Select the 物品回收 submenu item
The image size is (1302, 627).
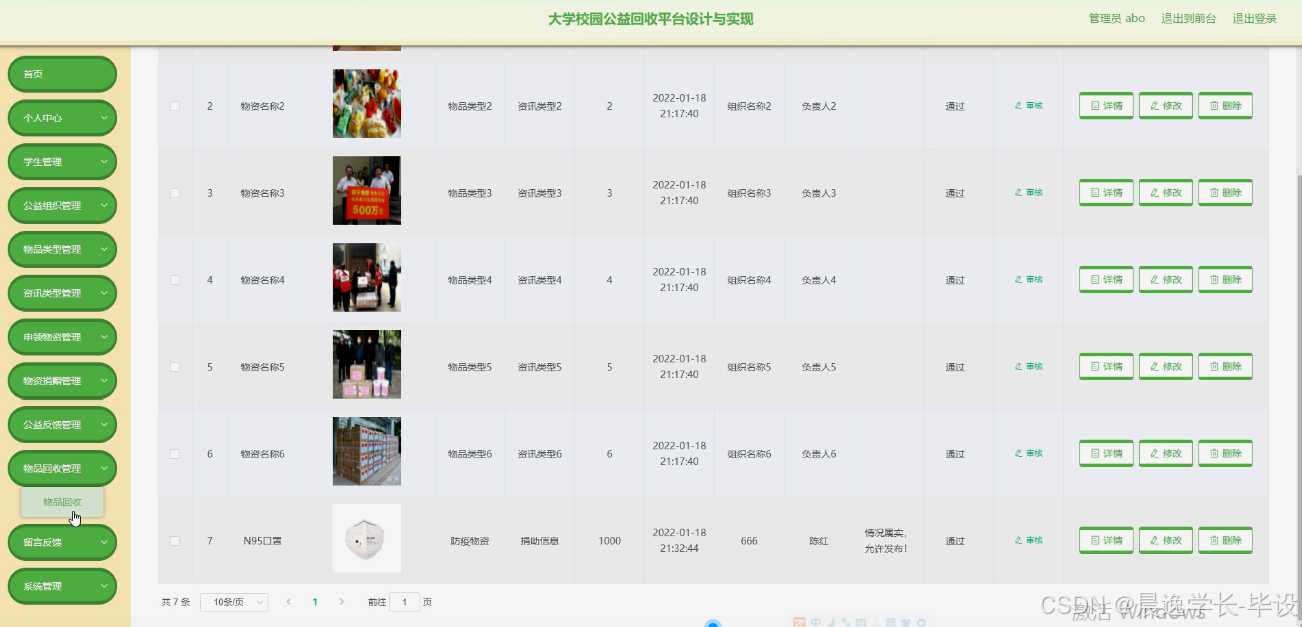point(62,502)
